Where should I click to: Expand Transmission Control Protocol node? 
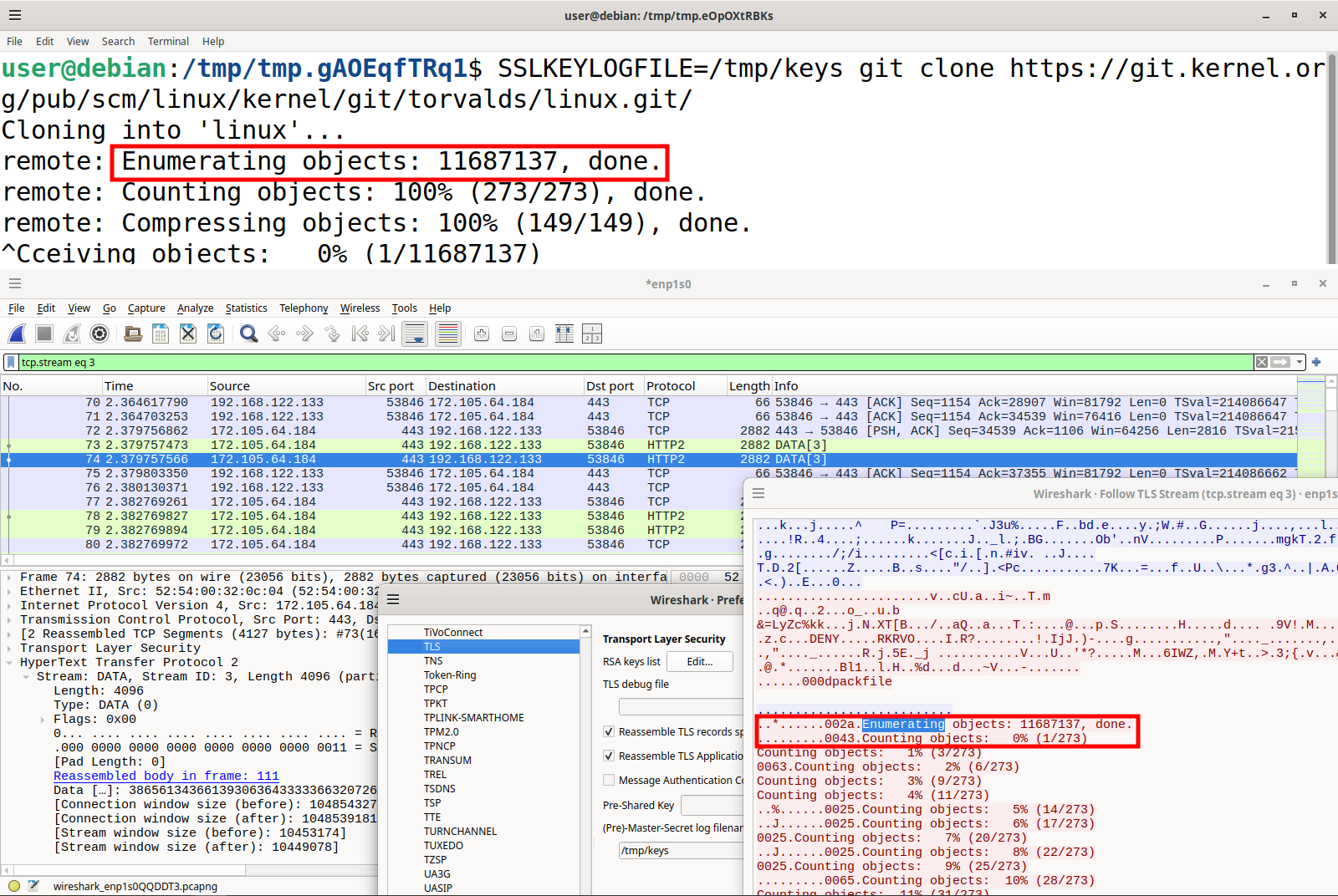[9, 619]
